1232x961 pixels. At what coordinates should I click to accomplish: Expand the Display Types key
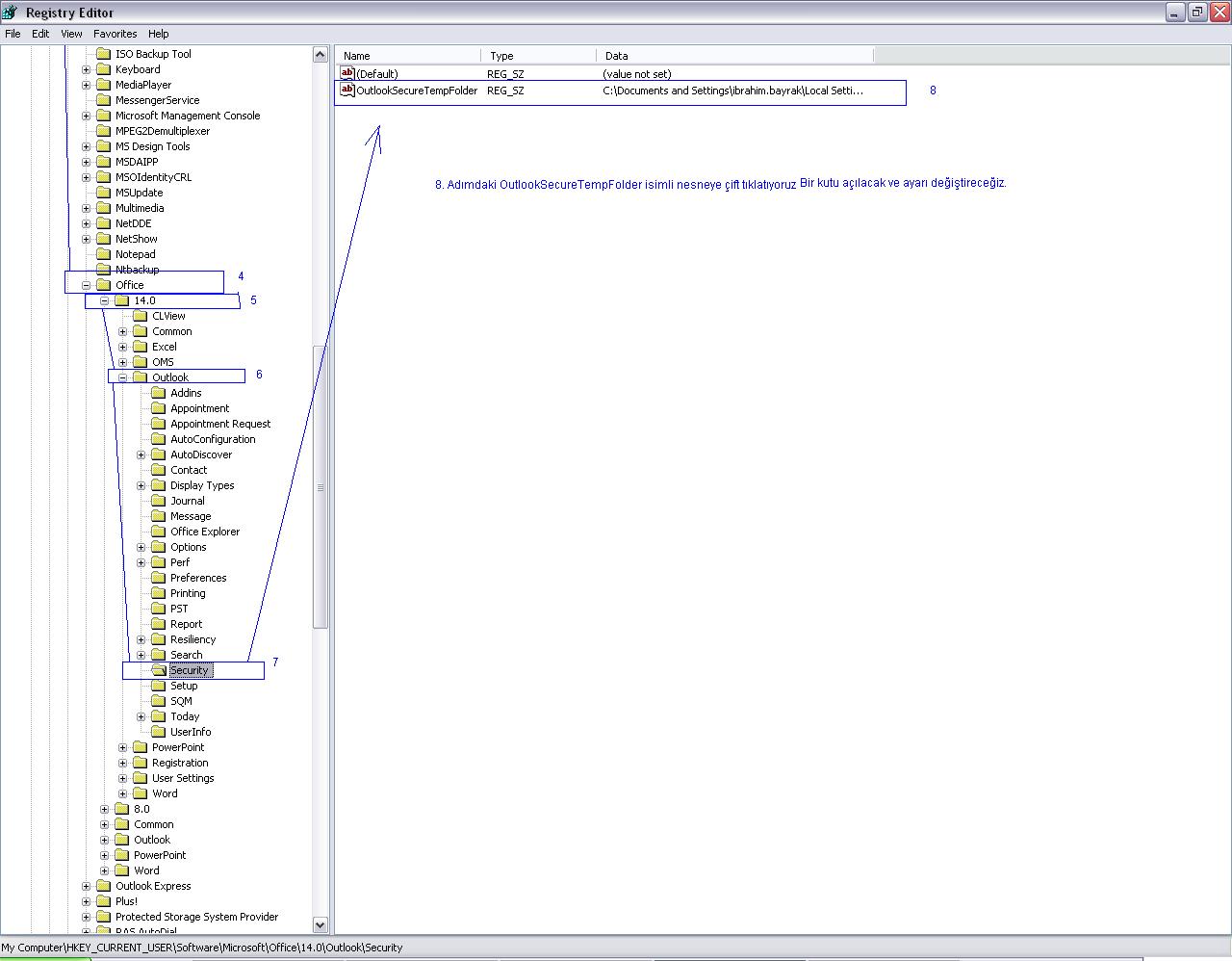pyautogui.click(x=141, y=485)
